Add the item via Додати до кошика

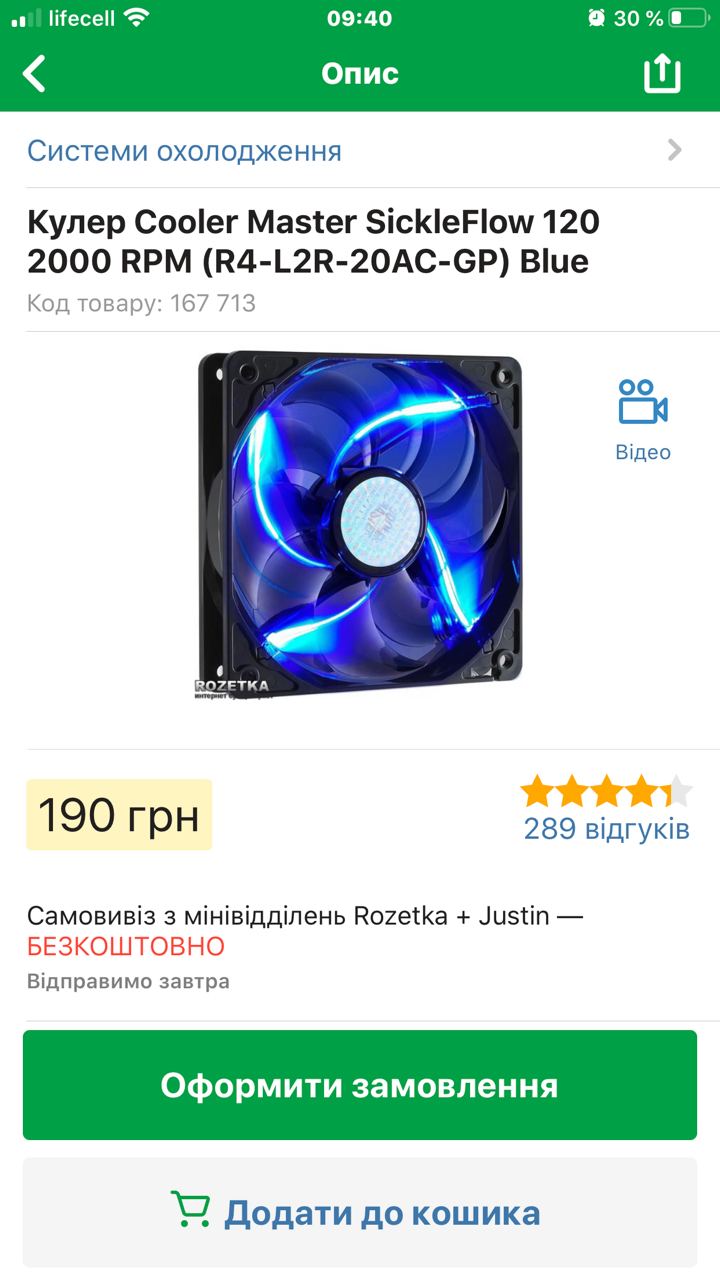pyautogui.click(x=360, y=1212)
